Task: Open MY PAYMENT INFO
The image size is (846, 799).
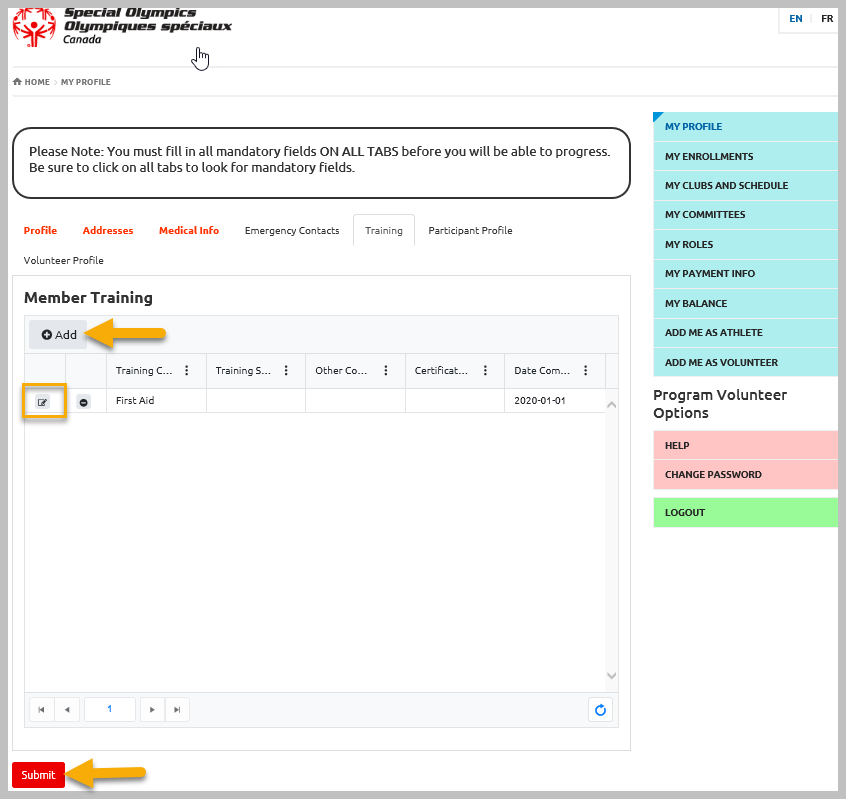Action: coord(745,274)
